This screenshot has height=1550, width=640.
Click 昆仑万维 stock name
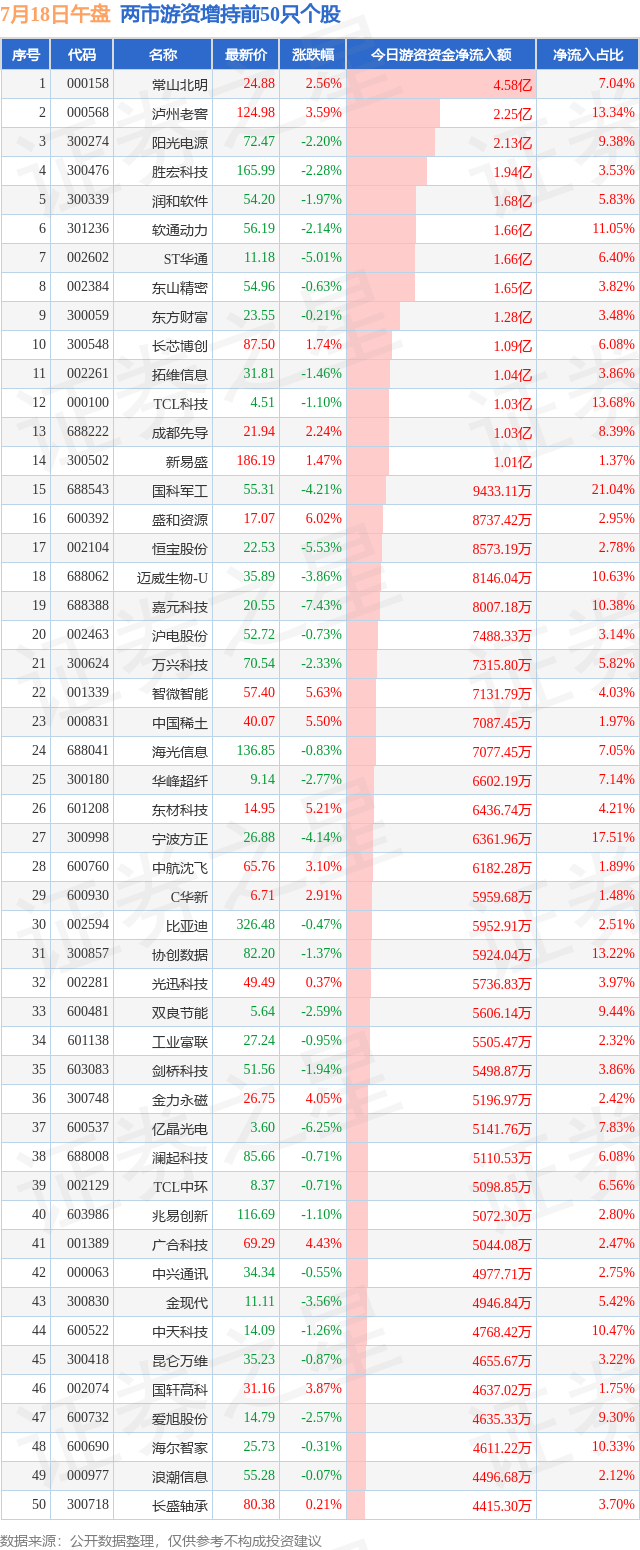(x=180, y=1361)
